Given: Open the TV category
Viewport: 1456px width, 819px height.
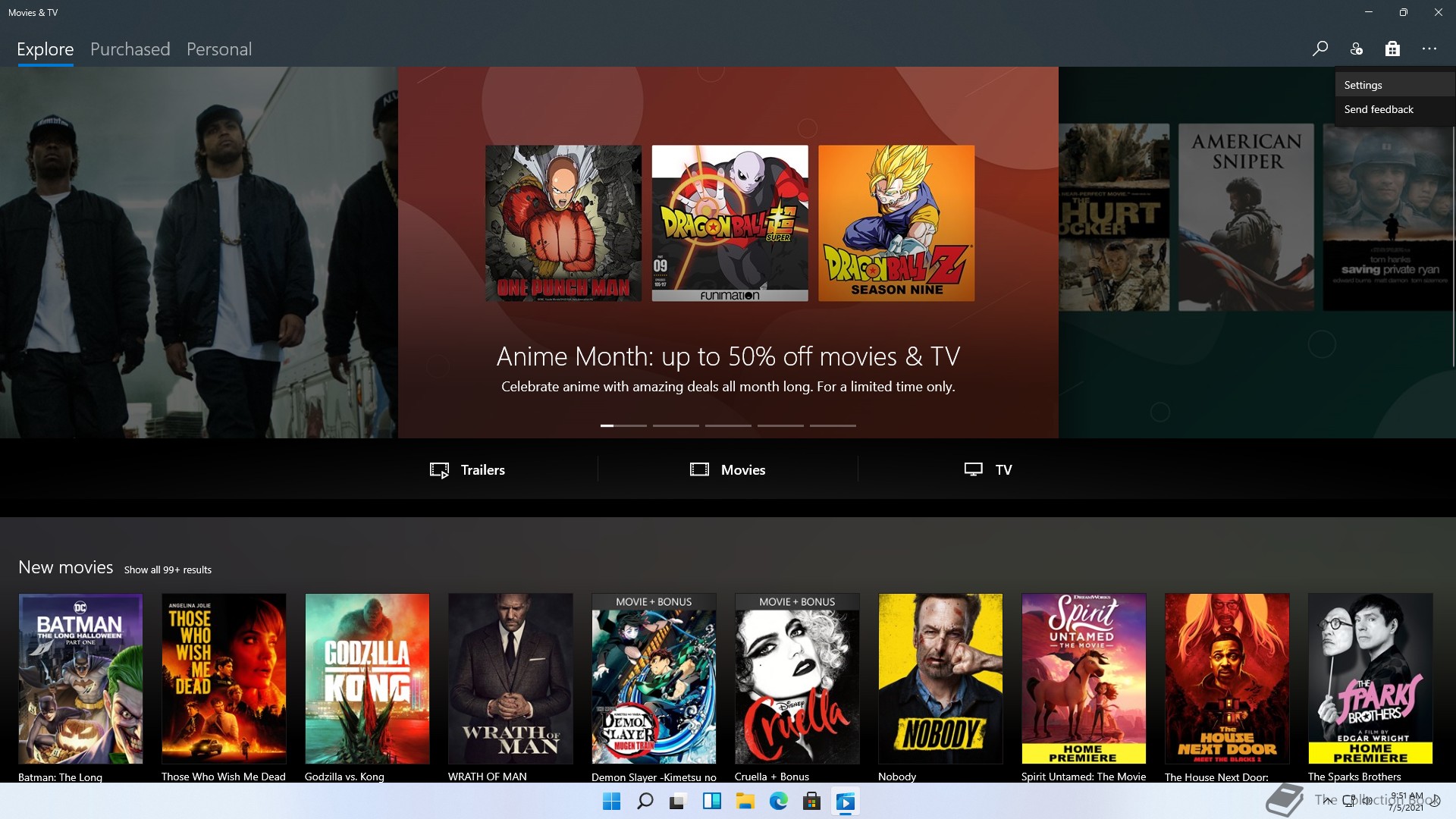Looking at the screenshot, I should (x=988, y=469).
